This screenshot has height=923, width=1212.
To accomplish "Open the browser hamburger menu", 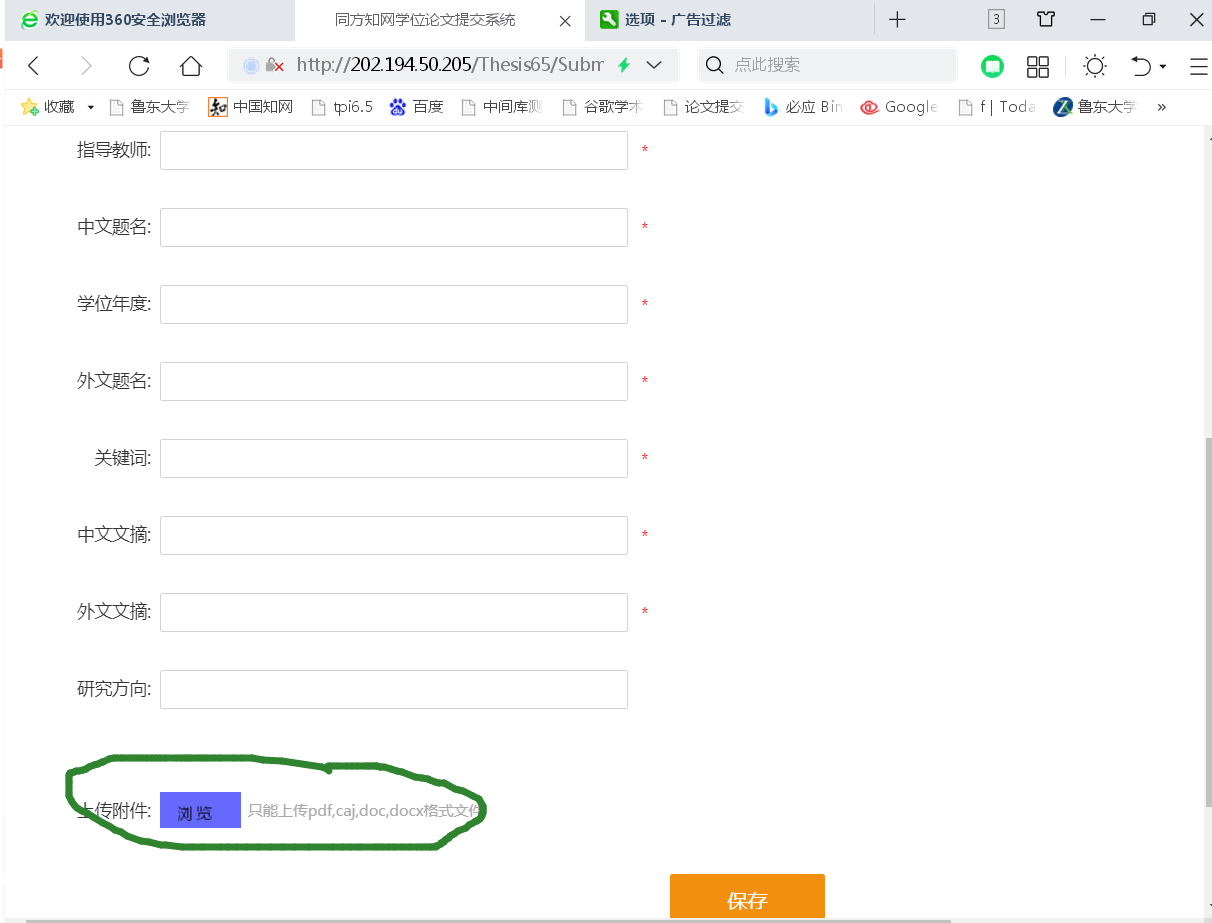I will (1199, 66).
